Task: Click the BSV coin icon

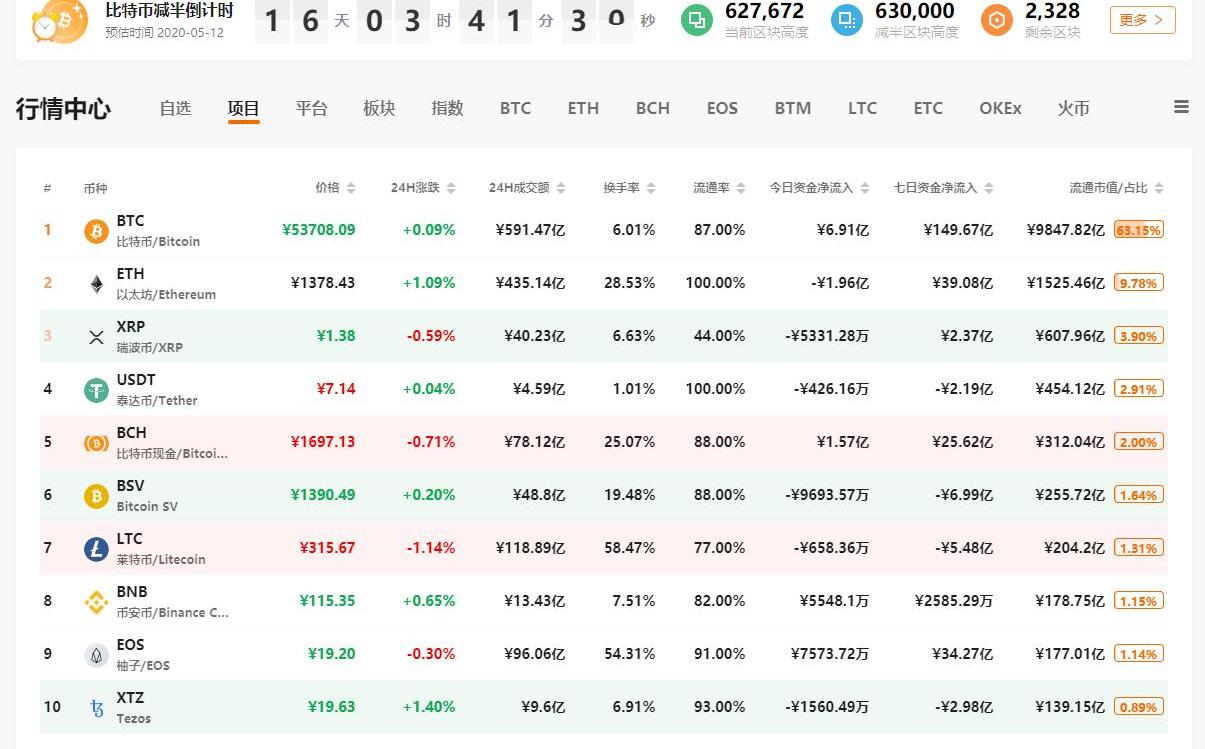Action: 96,496
